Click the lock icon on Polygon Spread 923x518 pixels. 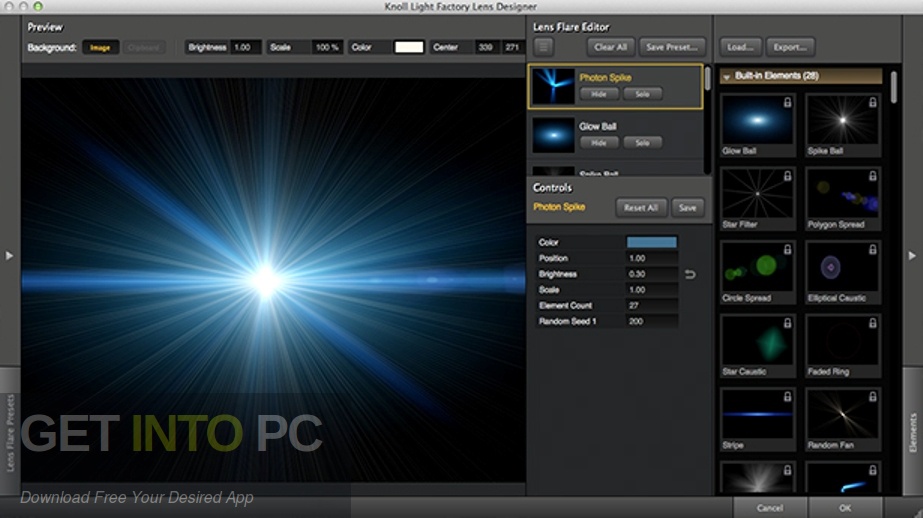click(x=872, y=176)
